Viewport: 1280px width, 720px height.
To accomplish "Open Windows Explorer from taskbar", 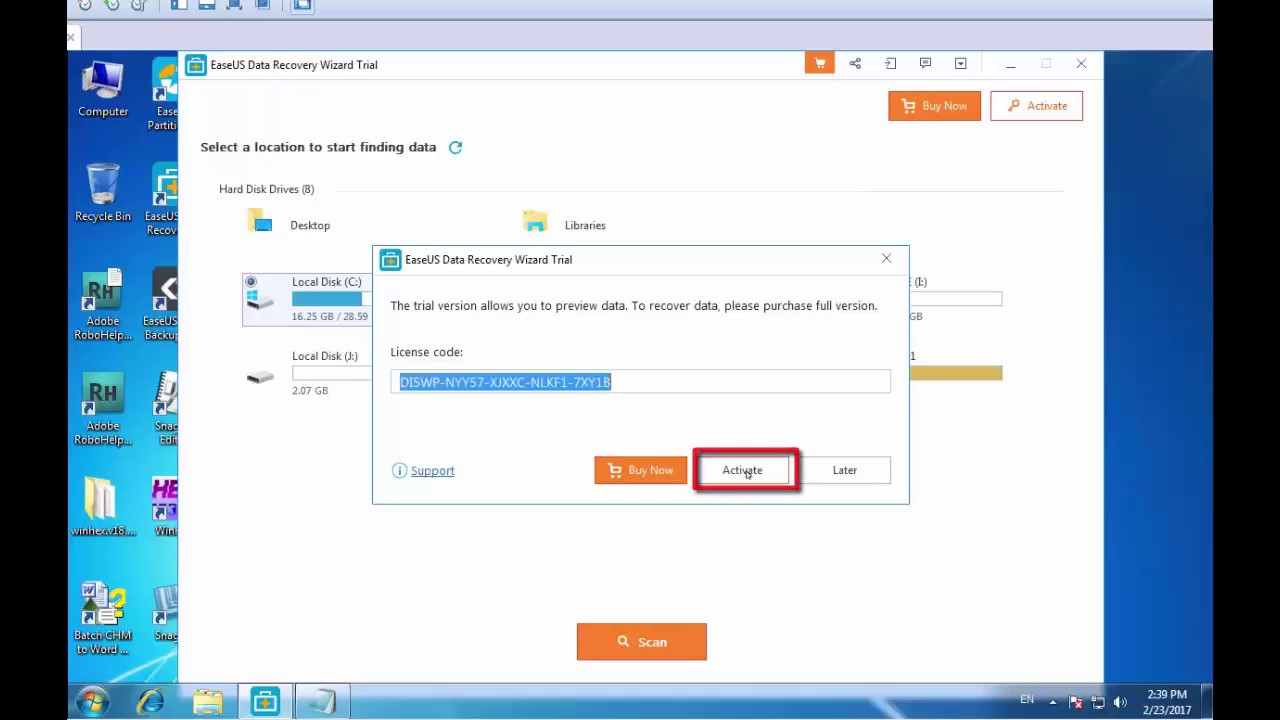I will tap(208, 703).
